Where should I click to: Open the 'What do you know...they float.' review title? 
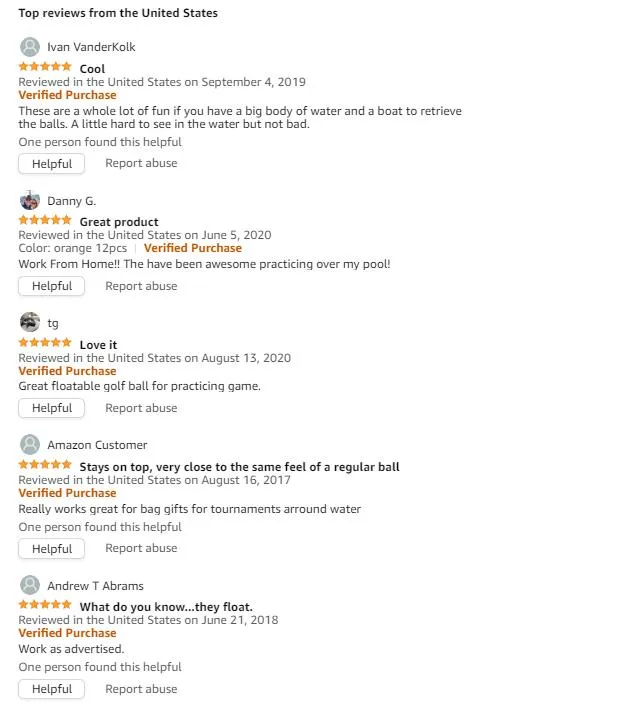(166, 607)
